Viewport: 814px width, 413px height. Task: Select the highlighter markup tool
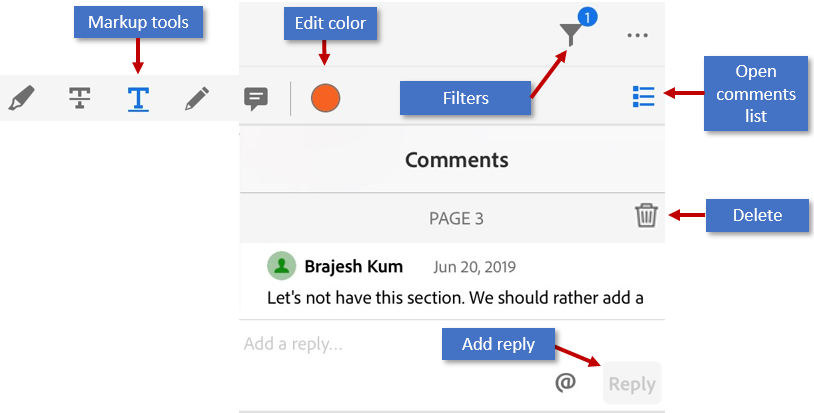click(x=21, y=98)
